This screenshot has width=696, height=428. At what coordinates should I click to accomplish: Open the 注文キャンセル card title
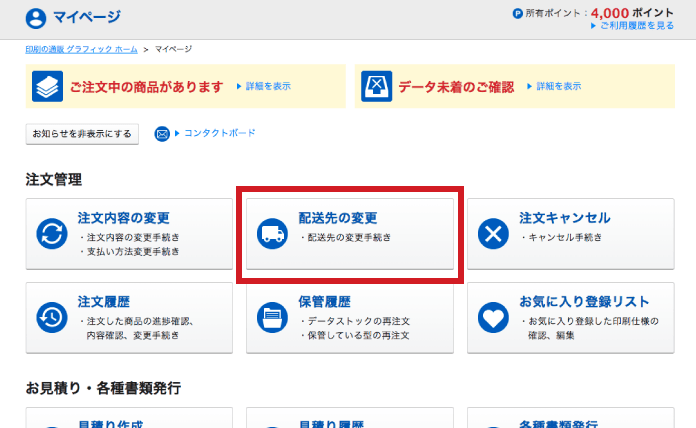click(x=564, y=217)
